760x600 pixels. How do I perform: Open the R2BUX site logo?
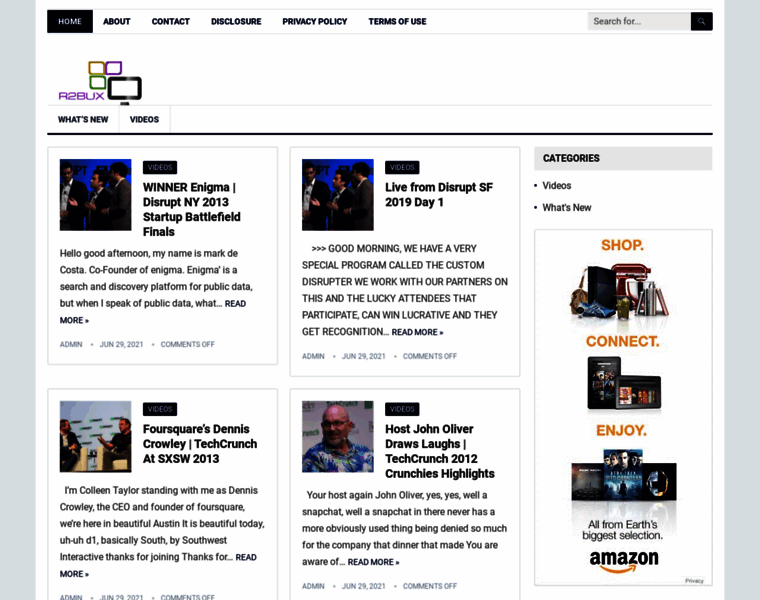coord(100,82)
